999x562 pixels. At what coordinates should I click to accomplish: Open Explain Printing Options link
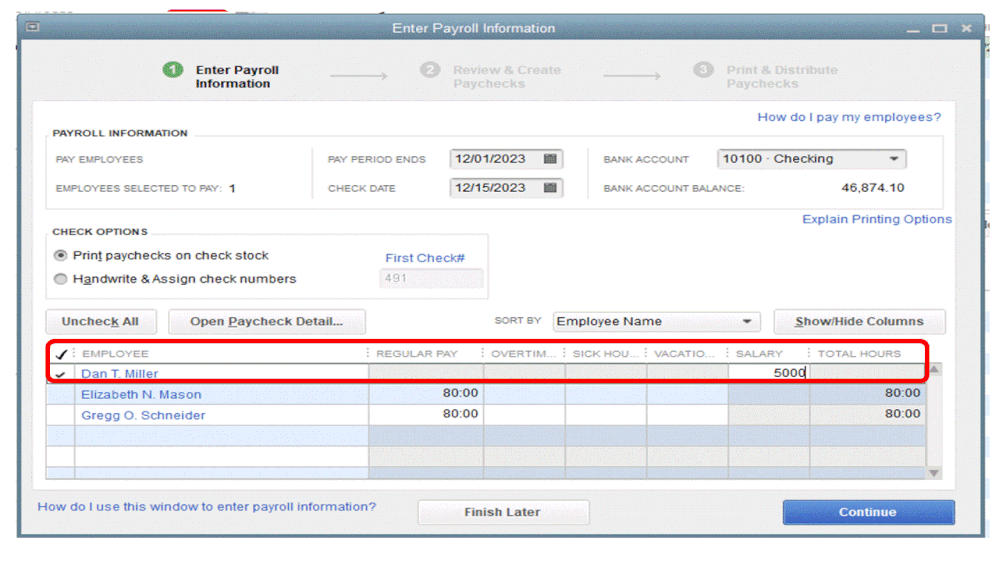(877, 219)
